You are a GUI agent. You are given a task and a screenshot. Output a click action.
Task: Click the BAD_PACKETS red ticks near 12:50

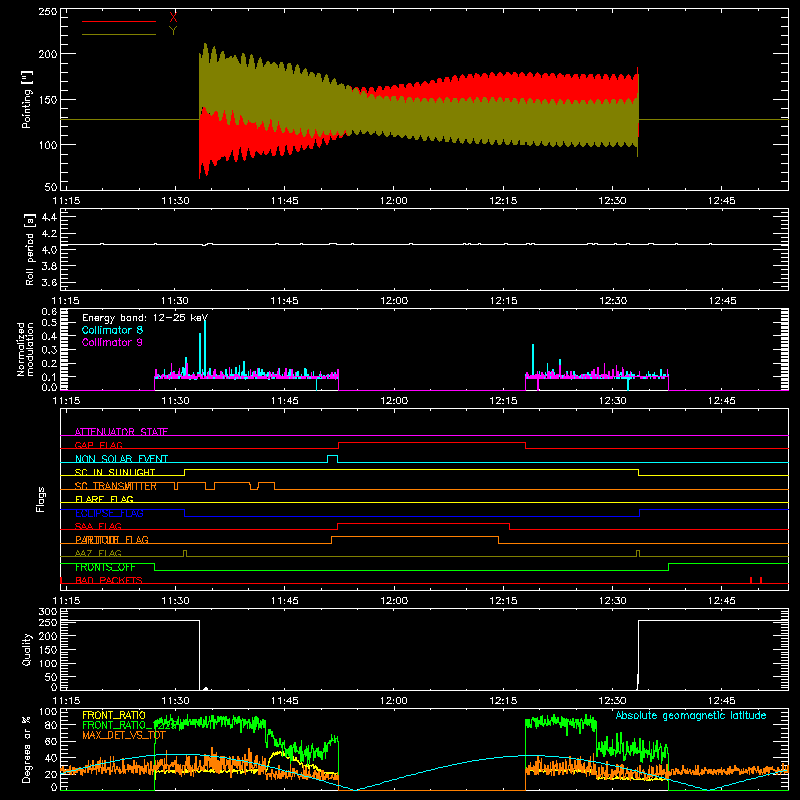(756, 580)
